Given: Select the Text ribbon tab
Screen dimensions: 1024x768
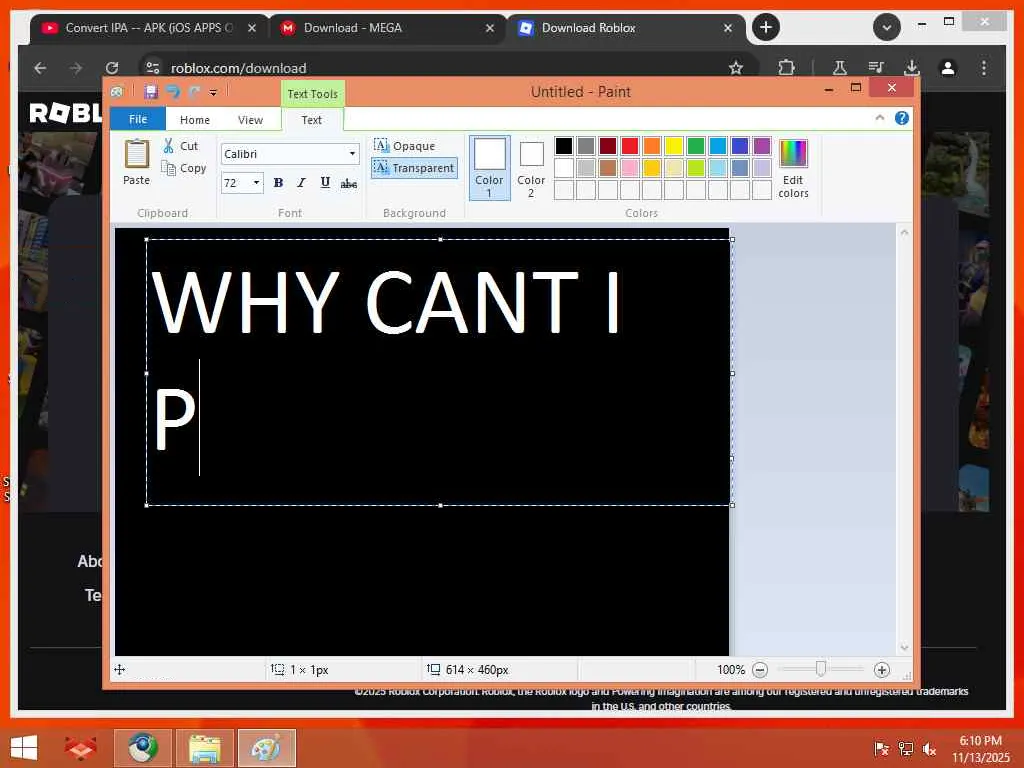Looking at the screenshot, I should pos(312,120).
